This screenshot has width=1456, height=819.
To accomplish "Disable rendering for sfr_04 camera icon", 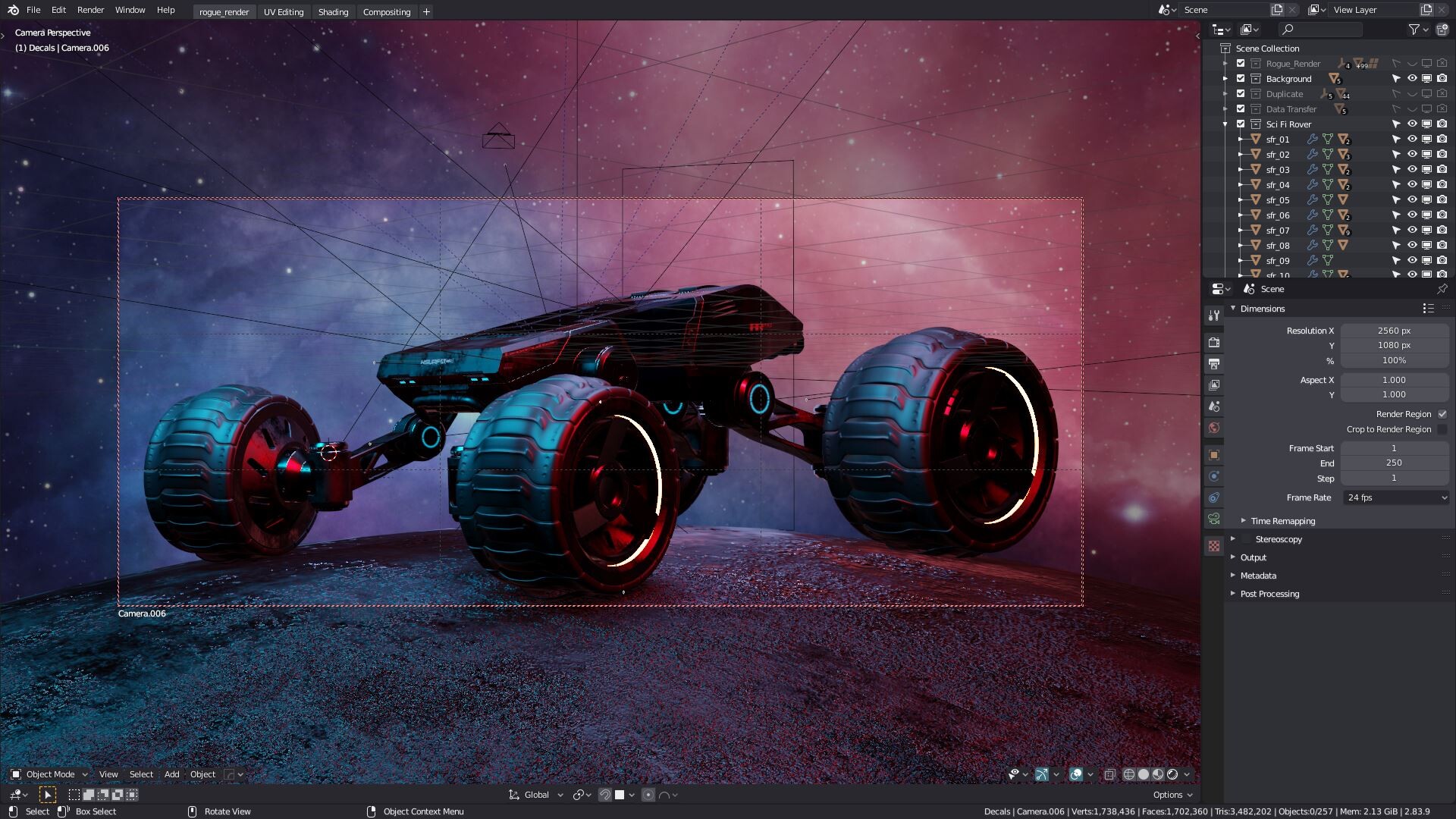I will tap(1442, 185).
